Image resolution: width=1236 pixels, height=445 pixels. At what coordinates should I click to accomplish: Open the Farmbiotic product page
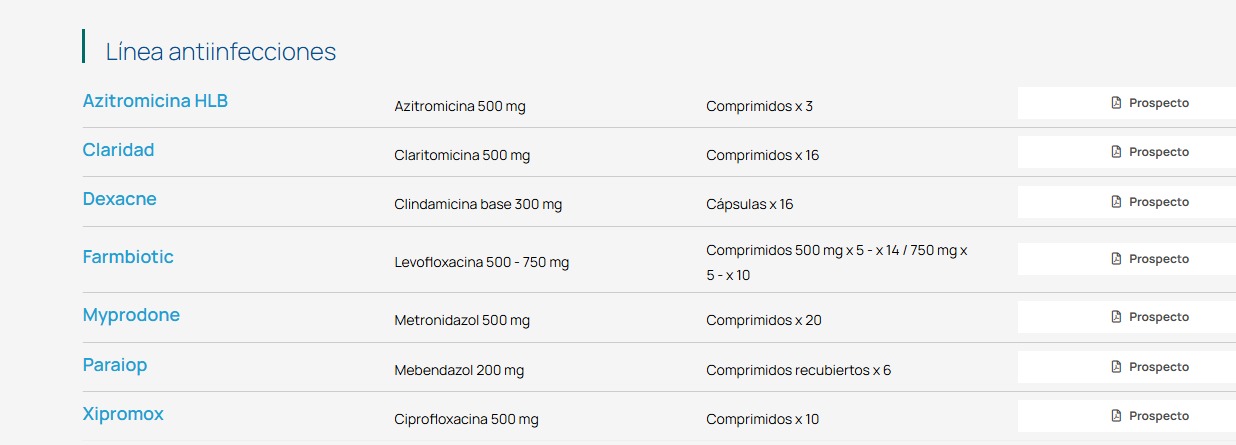point(128,257)
